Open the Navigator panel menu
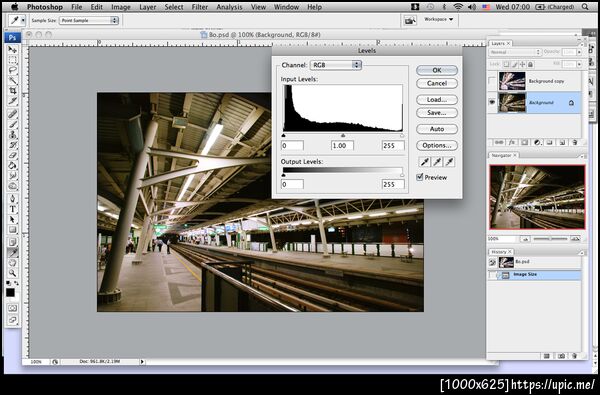Image resolution: width=600 pixels, height=395 pixels. [583, 156]
